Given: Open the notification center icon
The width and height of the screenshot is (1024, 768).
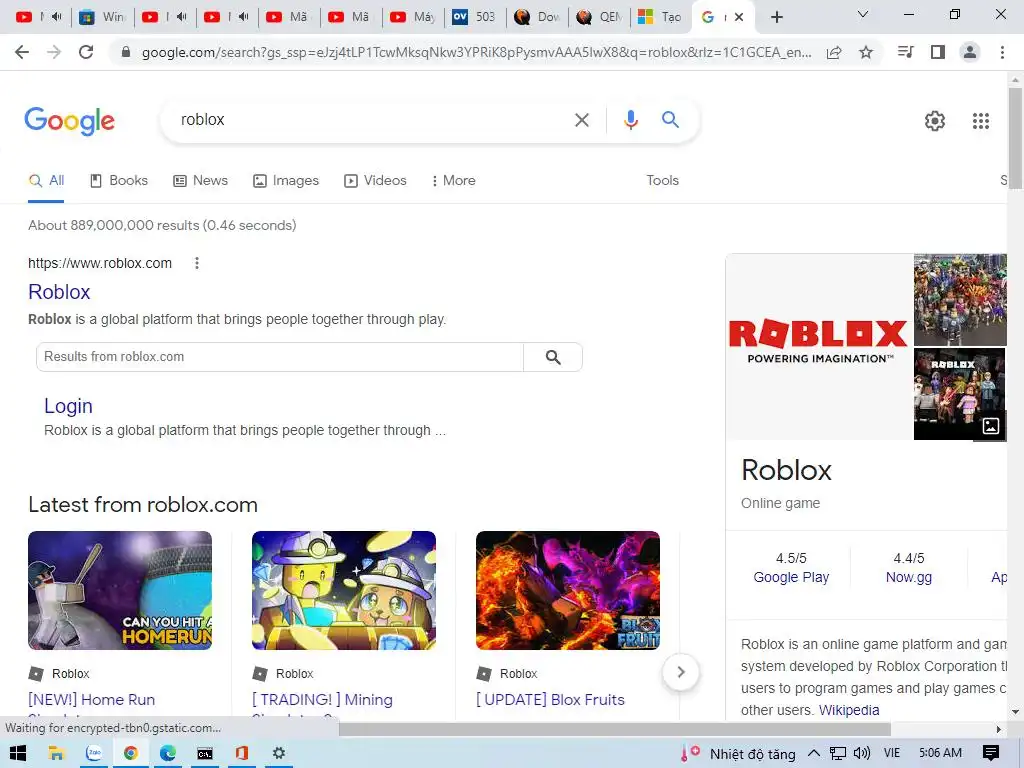Looking at the screenshot, I should pos(991,753).
